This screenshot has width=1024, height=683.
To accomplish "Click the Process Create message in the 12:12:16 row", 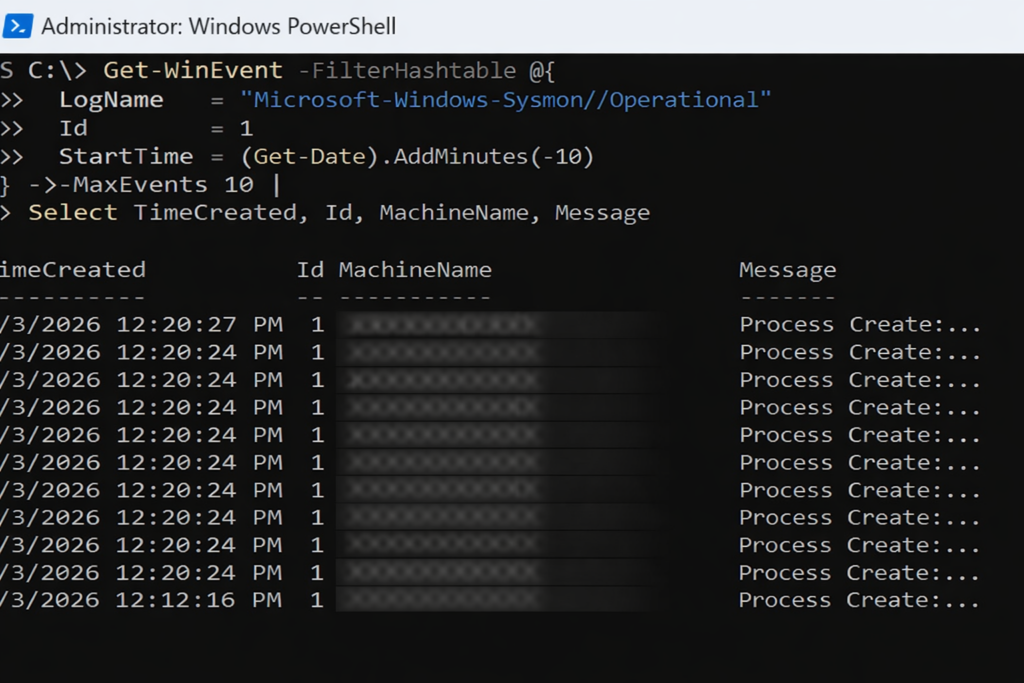I will tap(859, 600).
